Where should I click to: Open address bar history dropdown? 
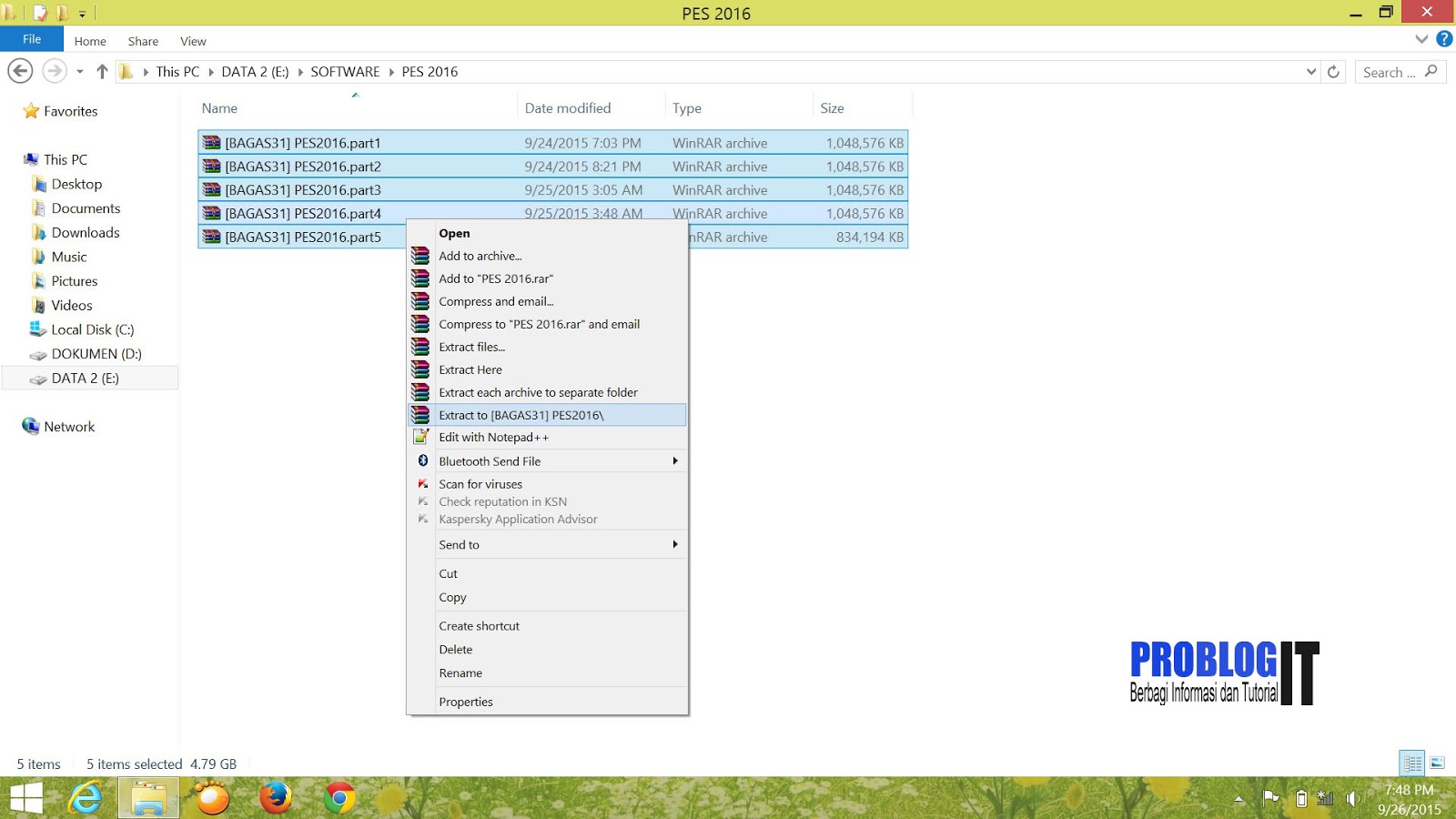(1311, 72)
